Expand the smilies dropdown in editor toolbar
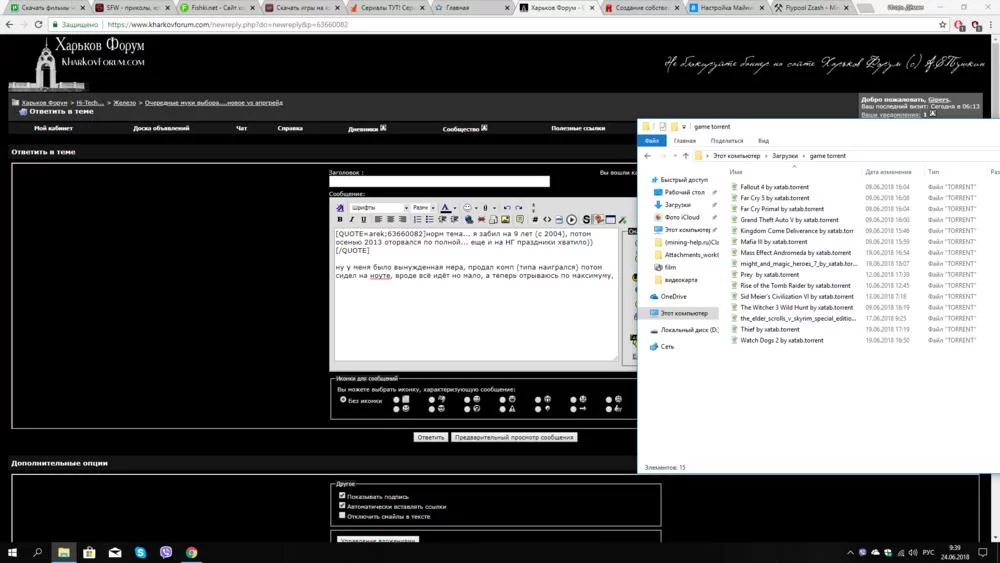Screen dimensions: 1000x563 pos(476,208)
